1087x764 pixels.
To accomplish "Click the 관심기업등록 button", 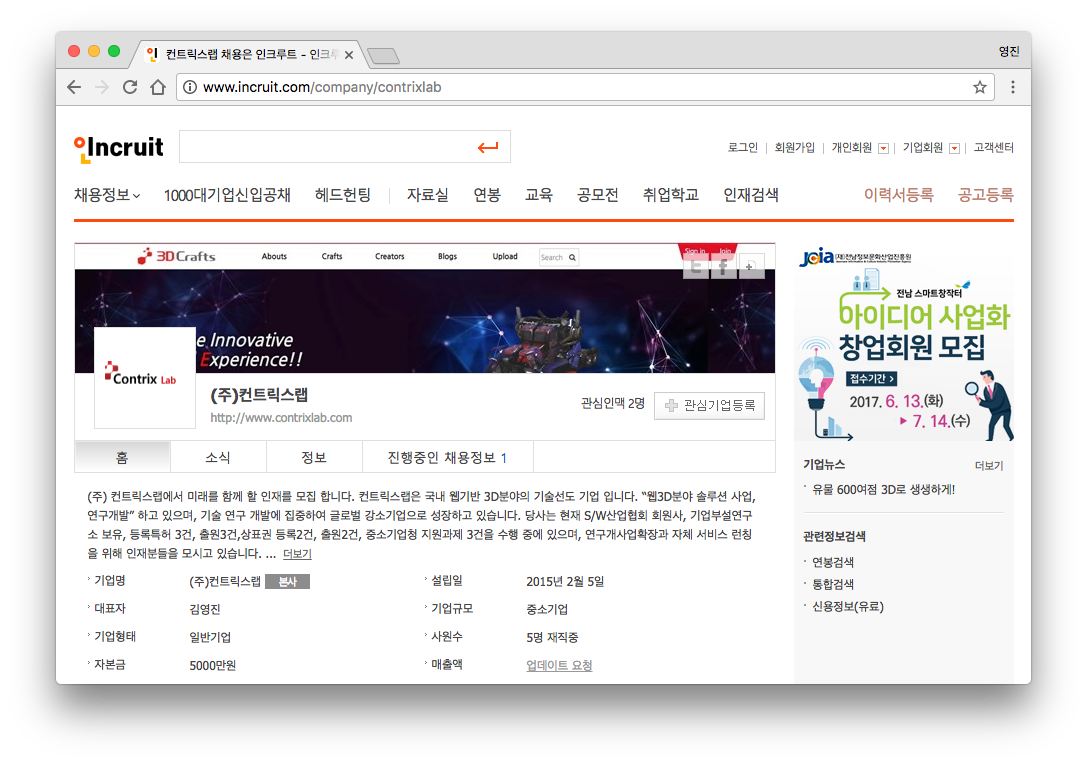I will (x=709, y=406).
